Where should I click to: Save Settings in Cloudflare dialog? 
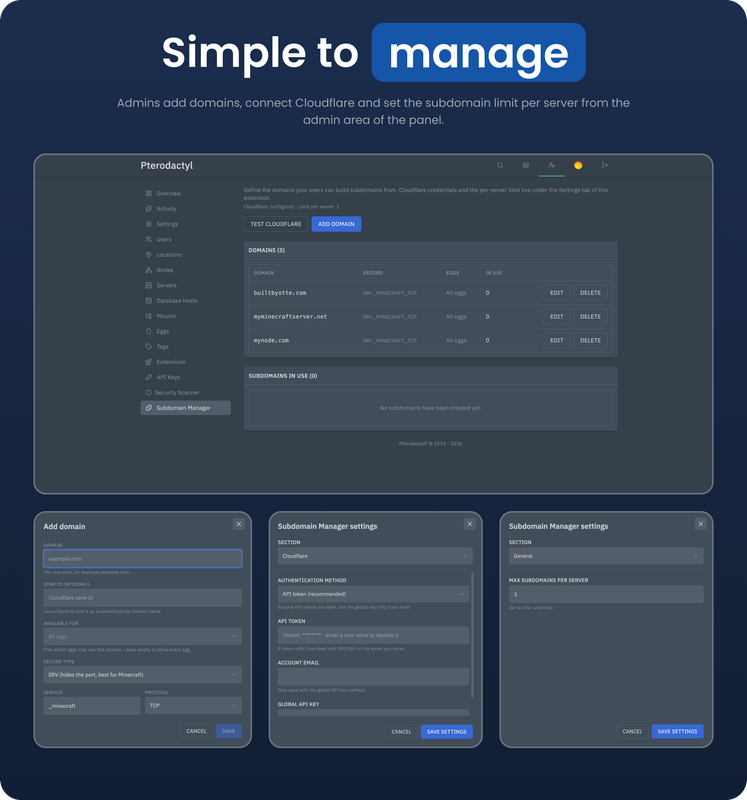(446, 732)
